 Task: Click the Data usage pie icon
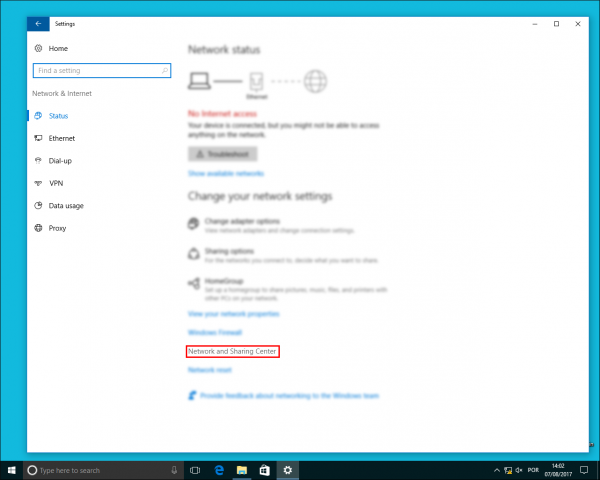point(38,206)
